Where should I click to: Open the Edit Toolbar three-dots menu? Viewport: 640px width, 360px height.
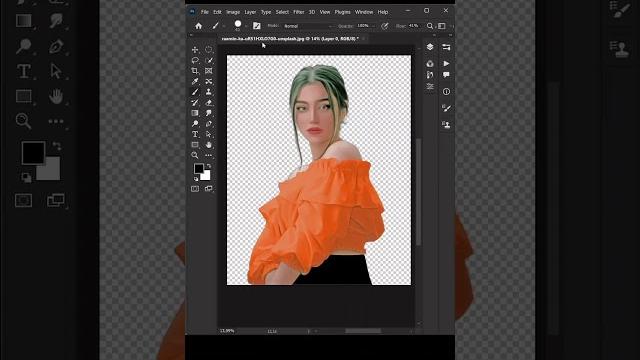pyautogui.click(x=209, y=156)
